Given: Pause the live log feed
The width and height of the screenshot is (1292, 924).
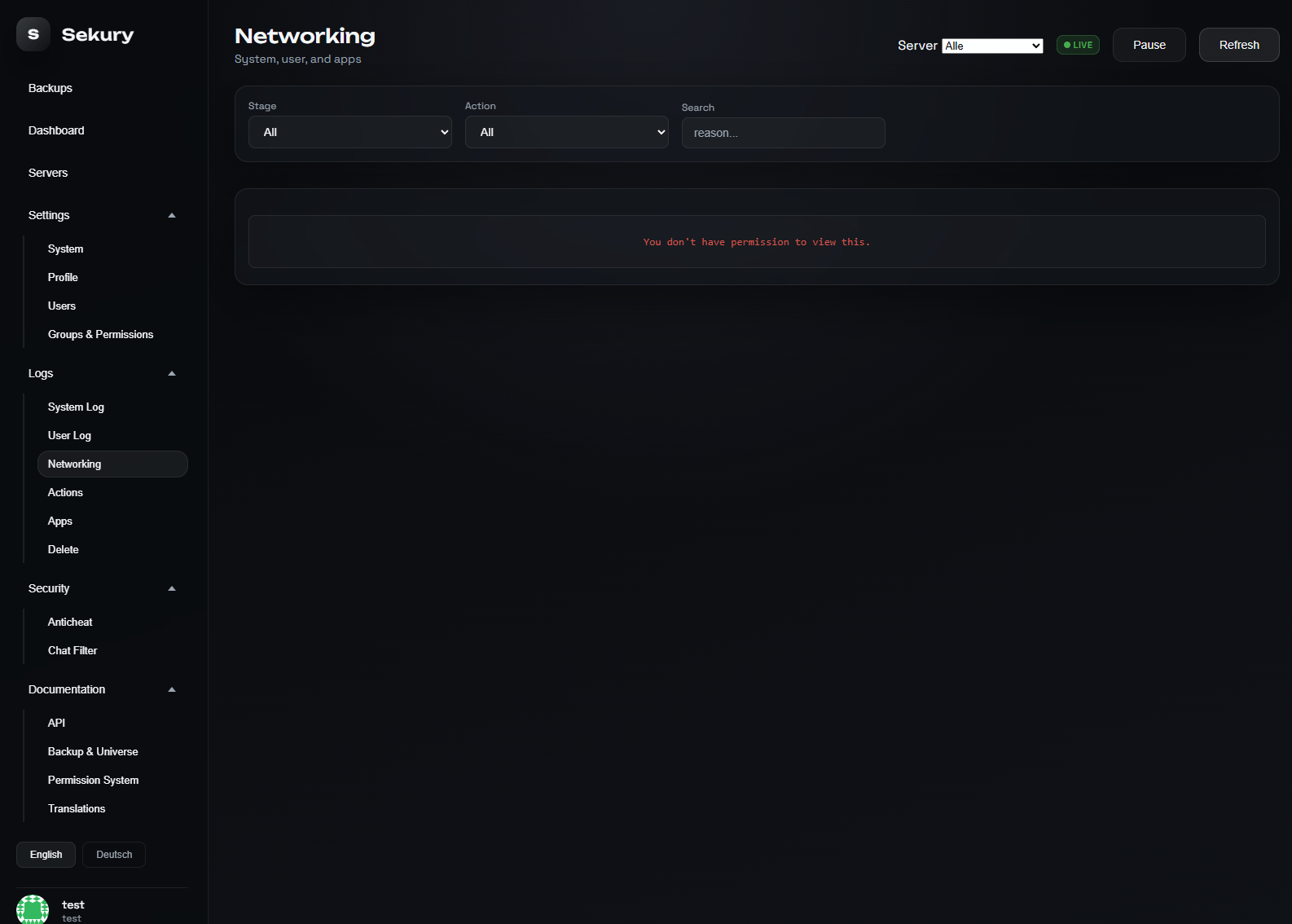Looking at the screenshot, I should pyautogui.click(x=1149, y=46).
